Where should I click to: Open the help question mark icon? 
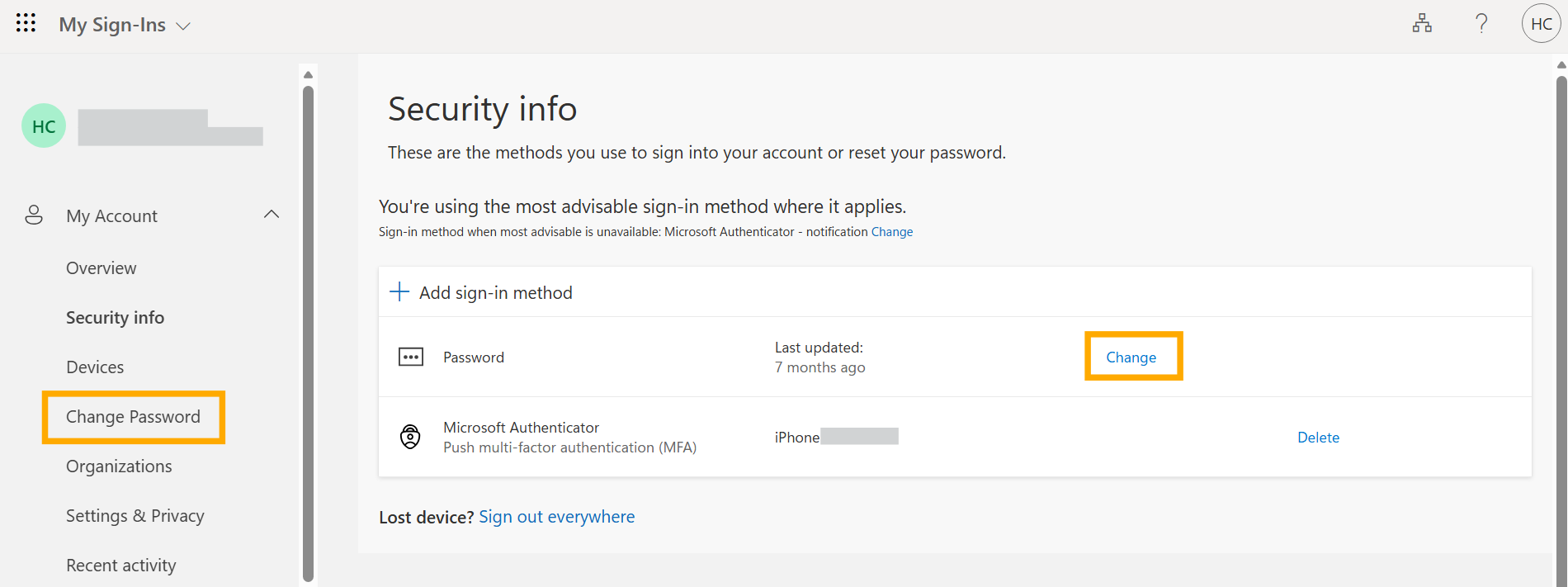coord(1481,24)
